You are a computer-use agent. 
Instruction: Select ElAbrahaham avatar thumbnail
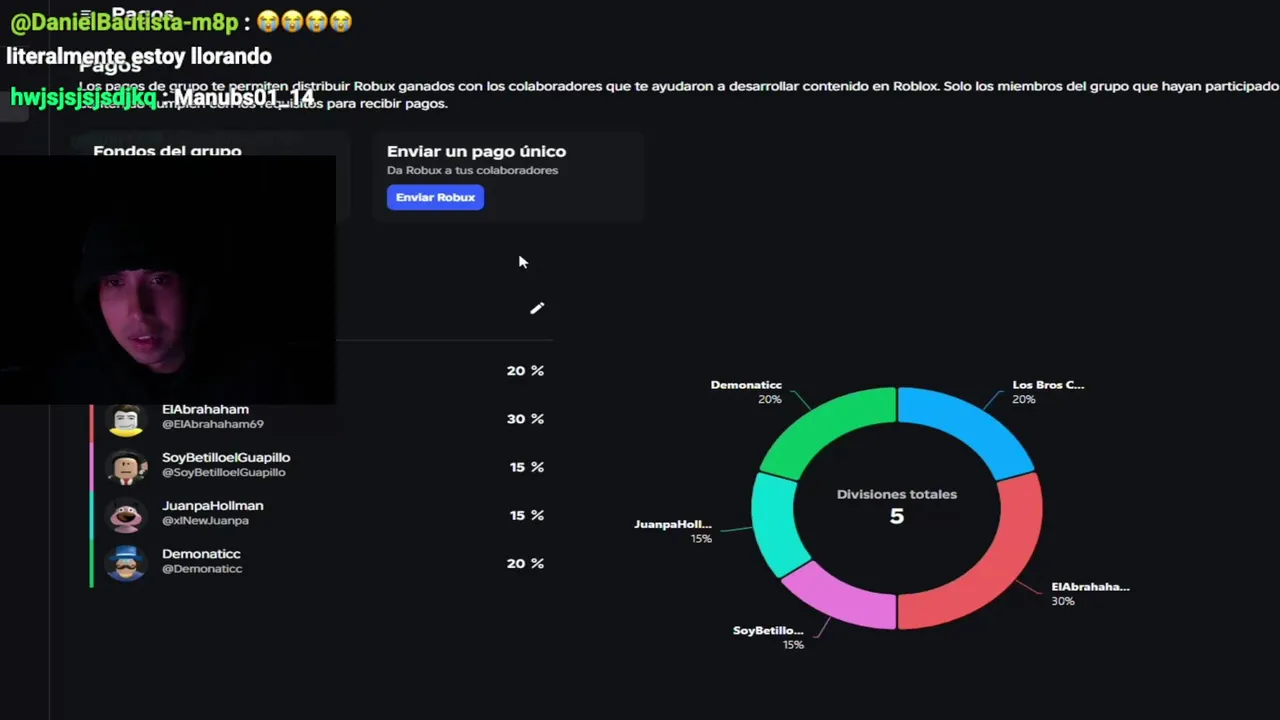tap(126, 420)
